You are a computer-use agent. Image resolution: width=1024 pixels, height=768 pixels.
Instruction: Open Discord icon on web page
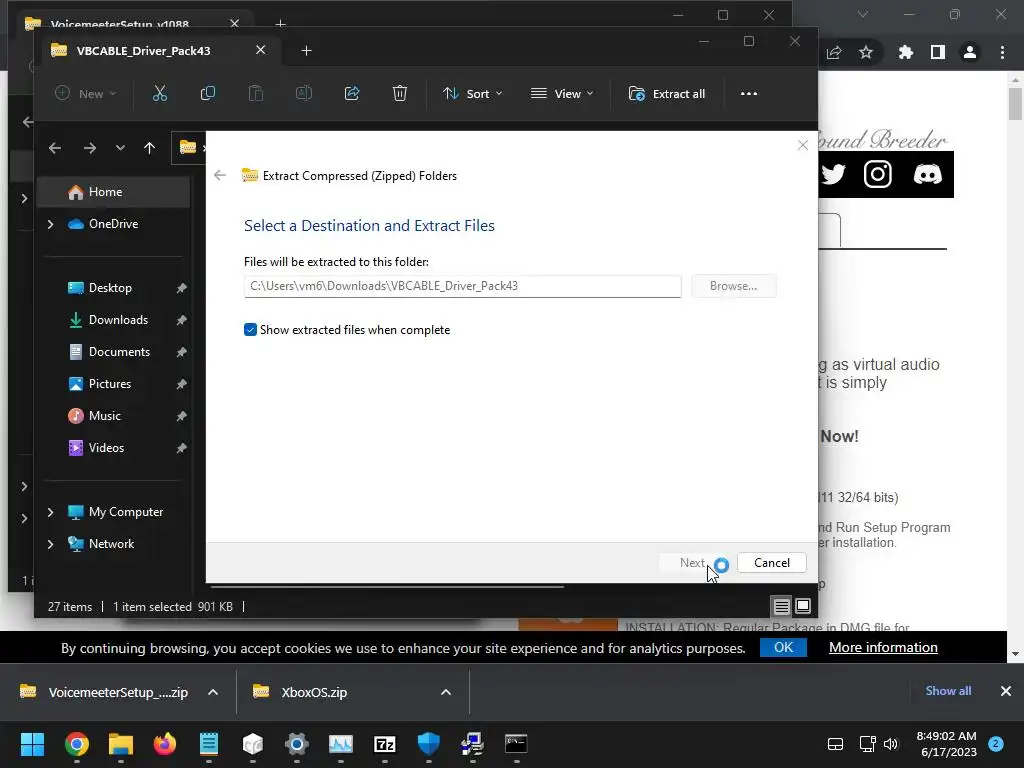point(927,174)
